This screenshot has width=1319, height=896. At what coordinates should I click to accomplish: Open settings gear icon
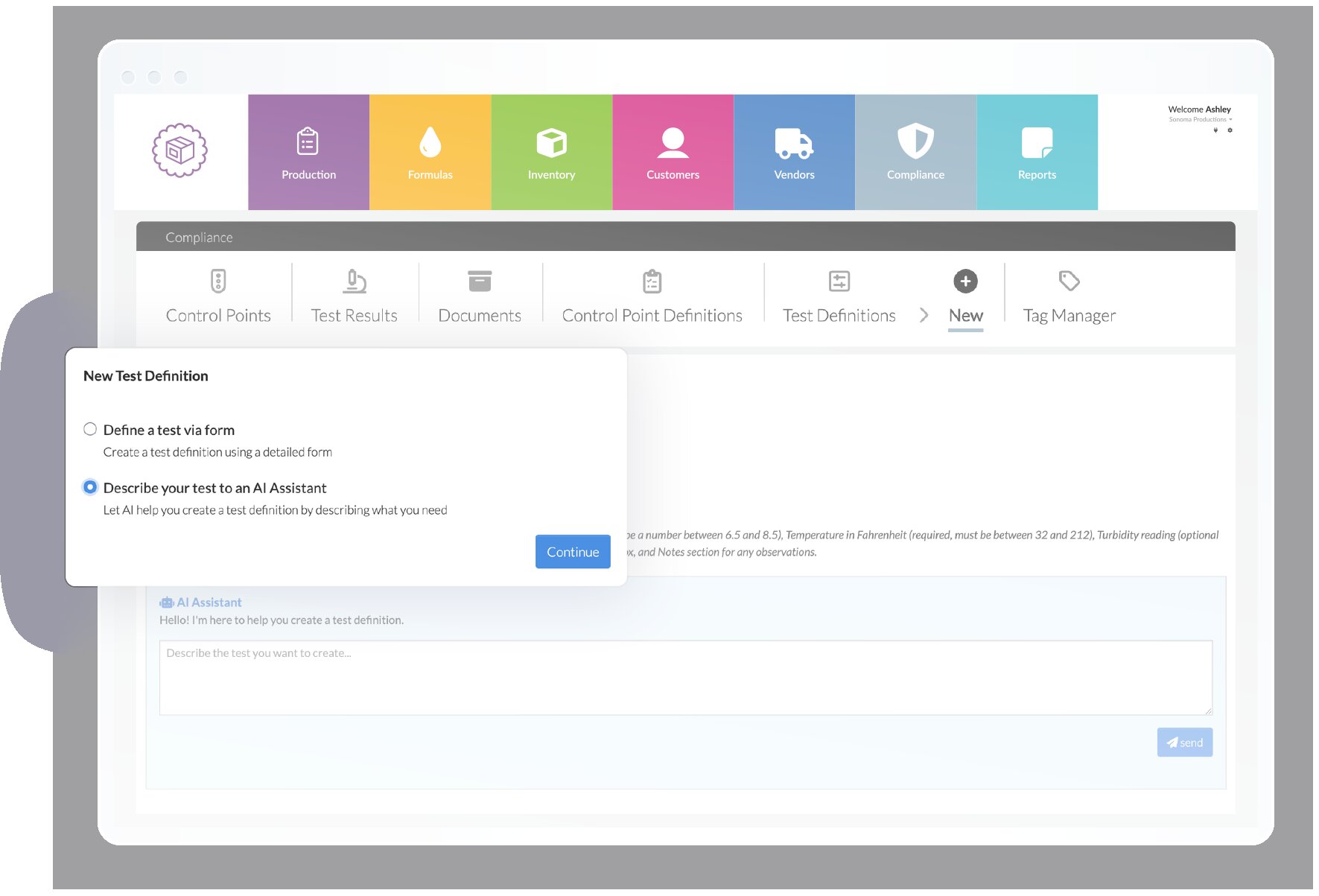point(1230,130)
